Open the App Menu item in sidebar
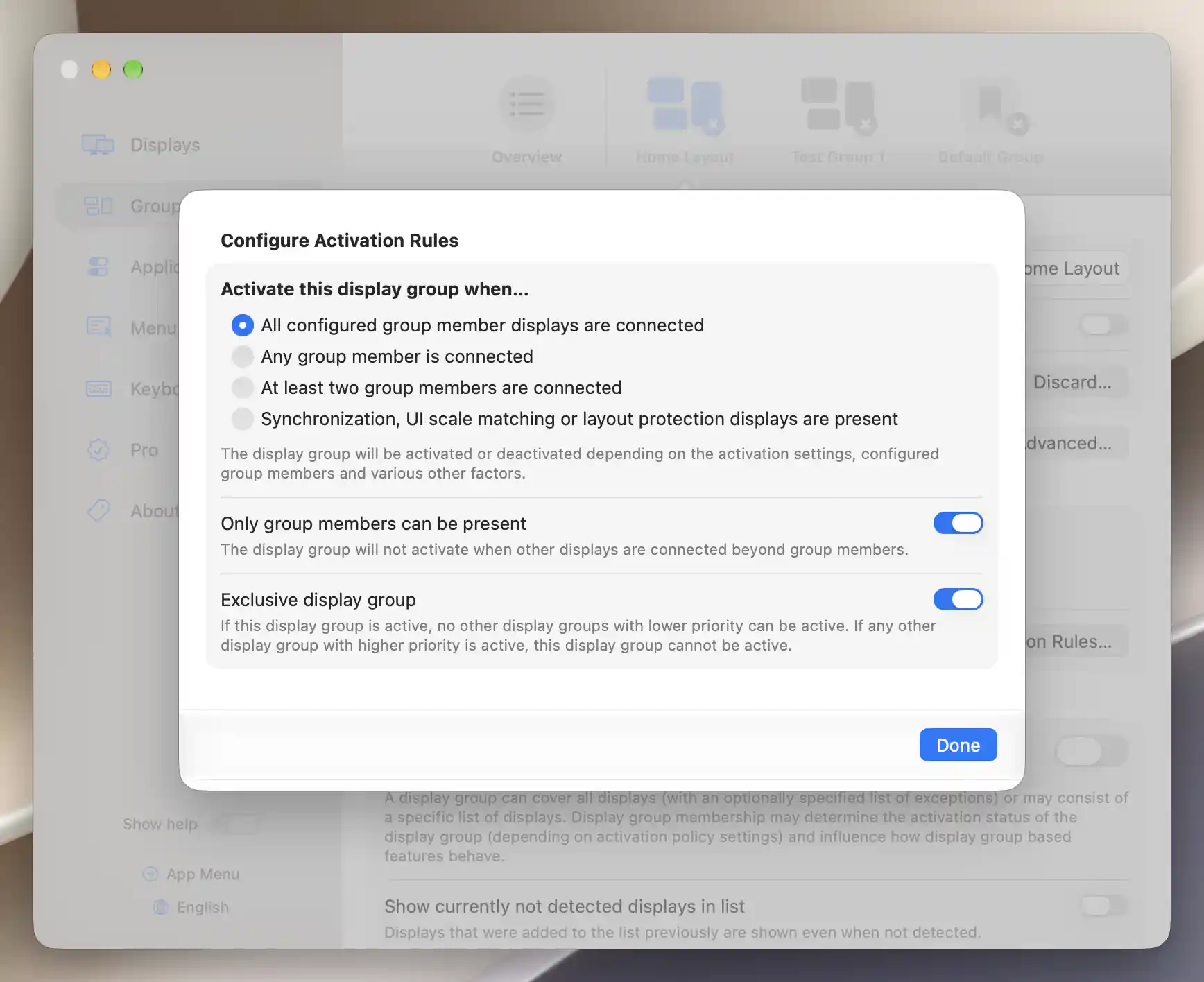The height and width of the screenshot is (982, 1204). tap(191, 874)
